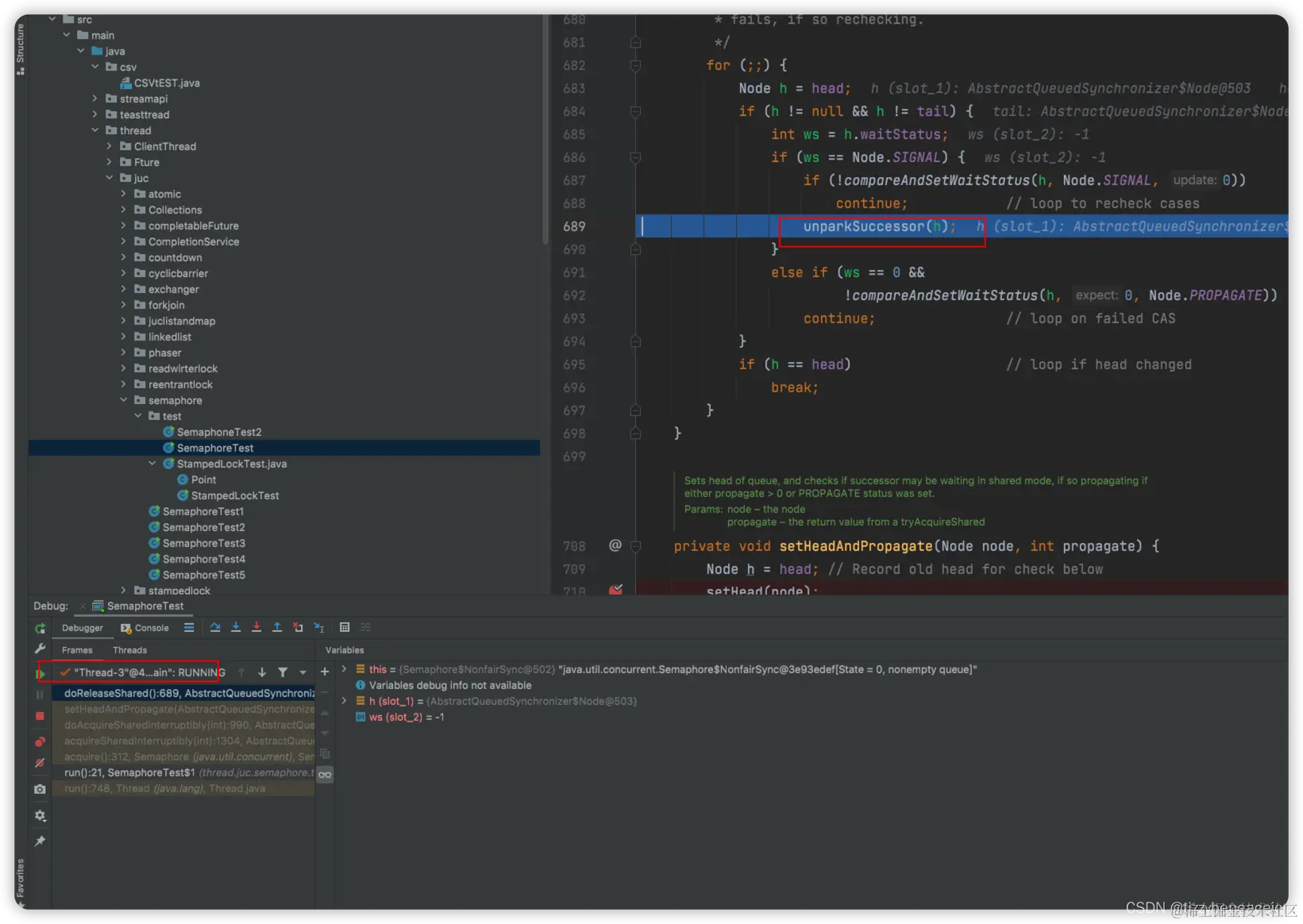This screenshot has height=924, width=1303.
Task: Toggle the breakpoint at setHead(node) line
Action: 615,589
